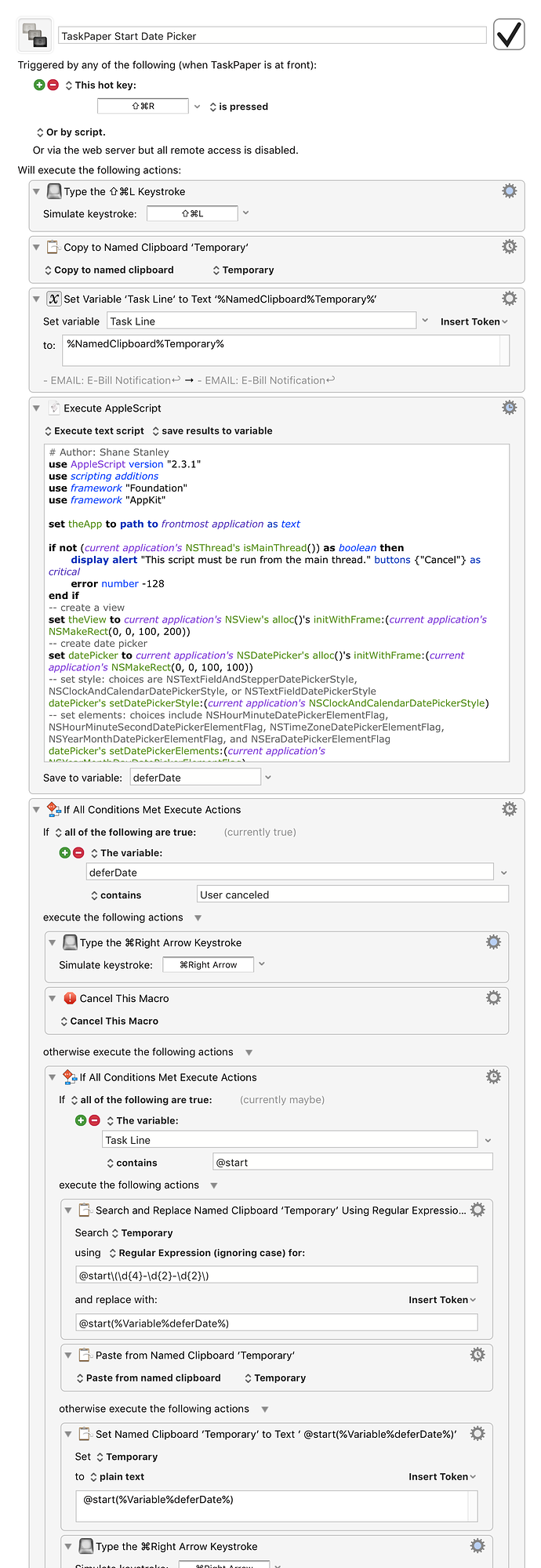Click the '@start' contains text field
This screenshot has width=541, height=1568.
(353, 1162)
